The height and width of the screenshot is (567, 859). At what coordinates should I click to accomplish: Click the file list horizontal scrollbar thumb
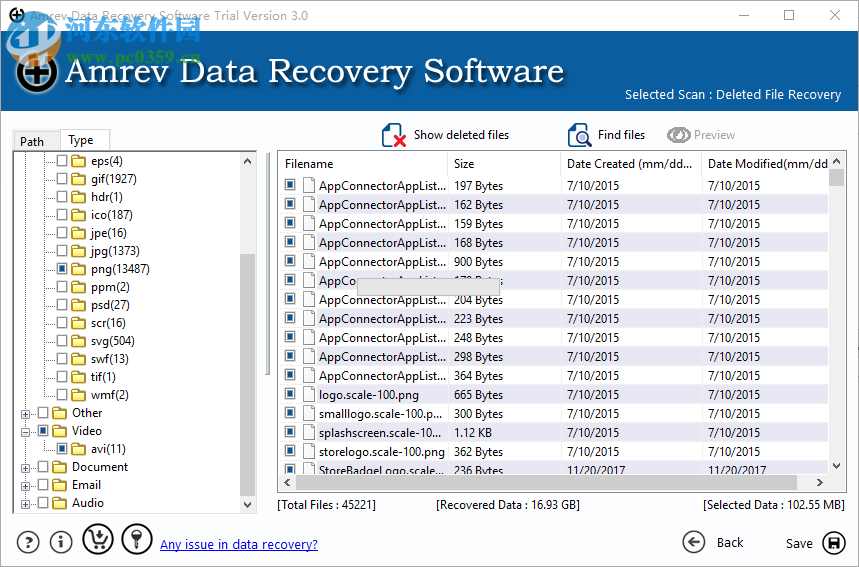tap(547, 483)
